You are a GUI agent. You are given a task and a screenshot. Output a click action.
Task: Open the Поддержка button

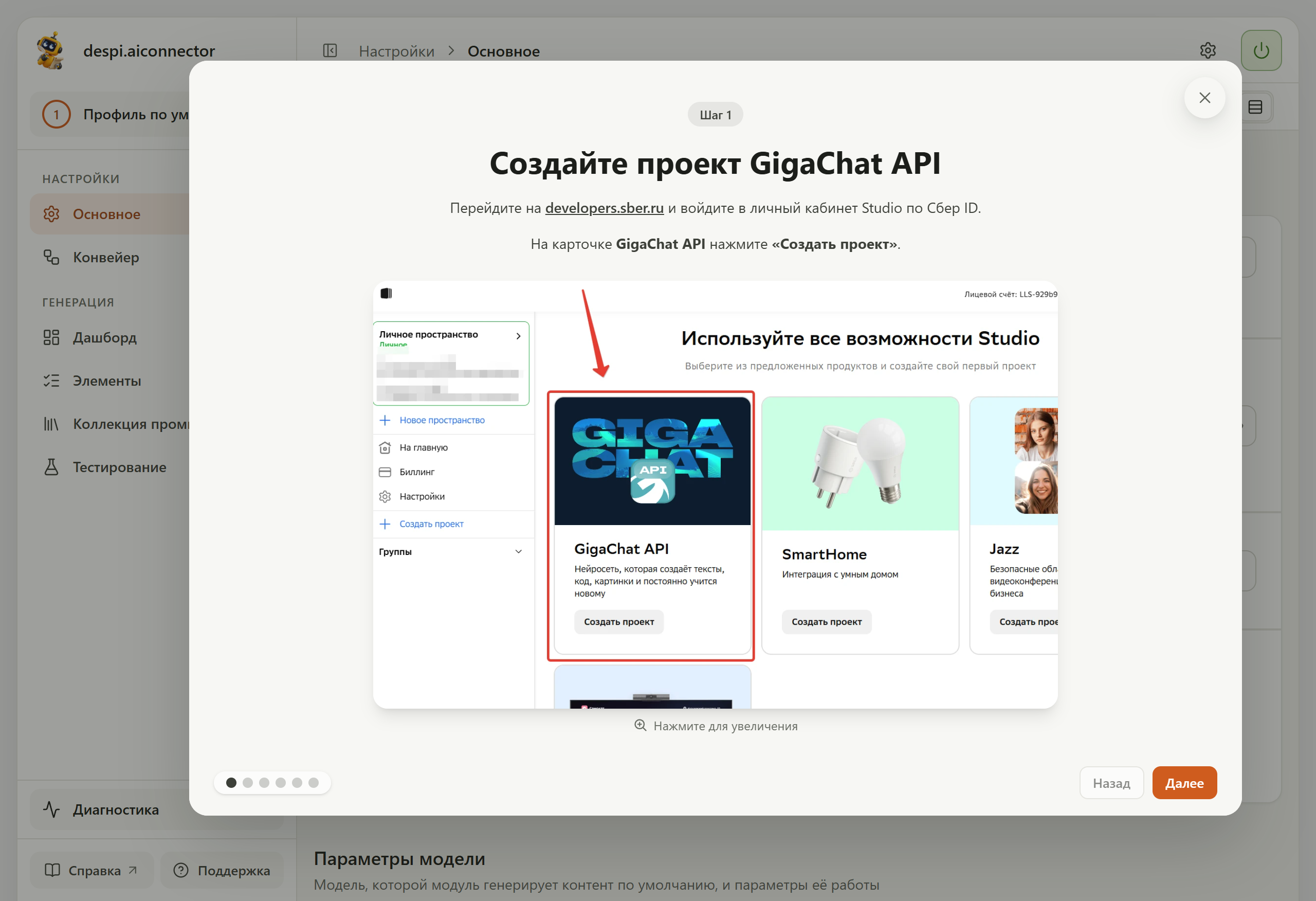click(222, 870)
